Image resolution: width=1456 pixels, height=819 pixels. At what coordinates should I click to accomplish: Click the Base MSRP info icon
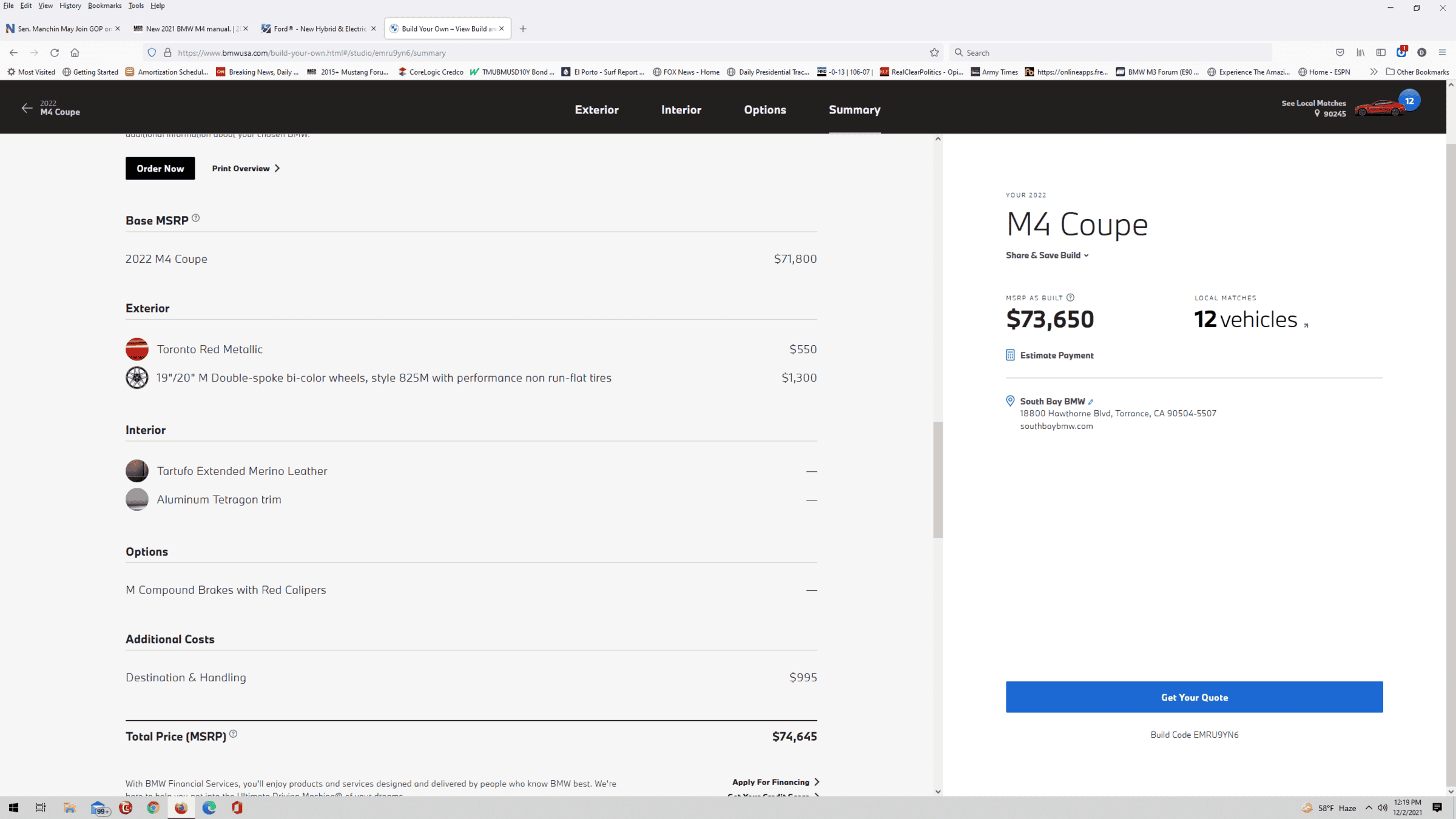click(x=195, y=218)
